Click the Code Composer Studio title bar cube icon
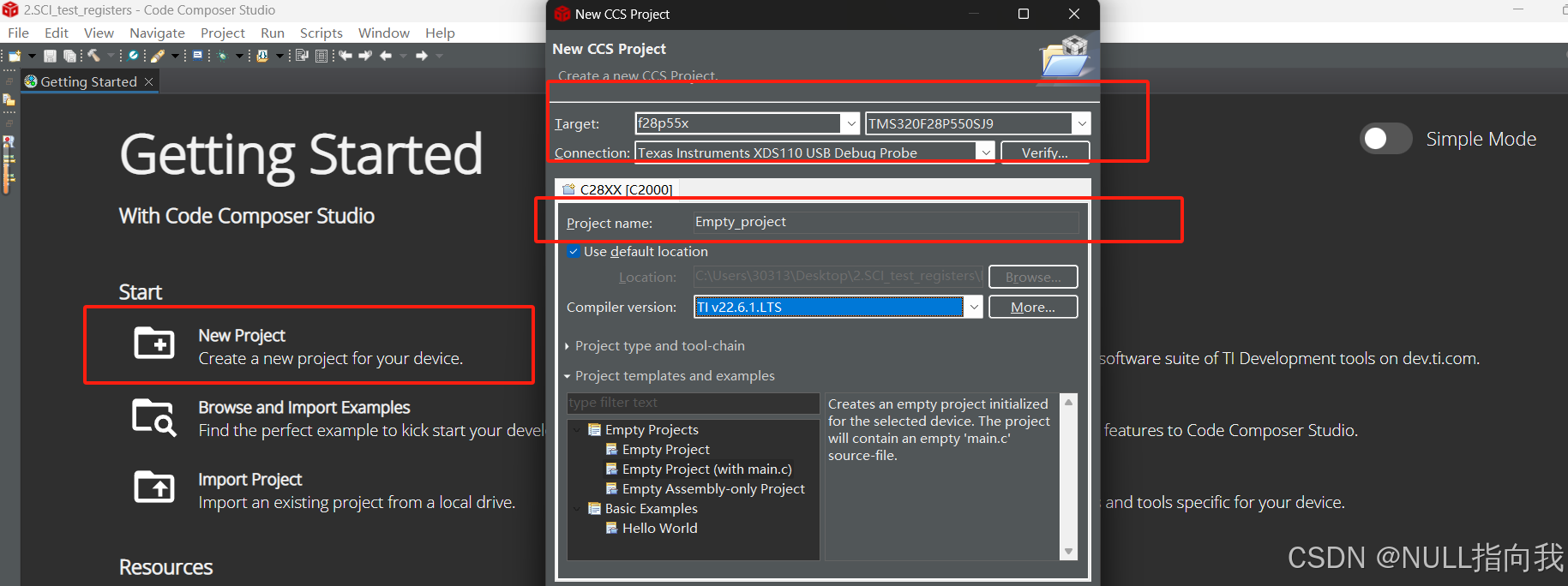Viewport: 1568px width, 586px height. coord(10,10)
